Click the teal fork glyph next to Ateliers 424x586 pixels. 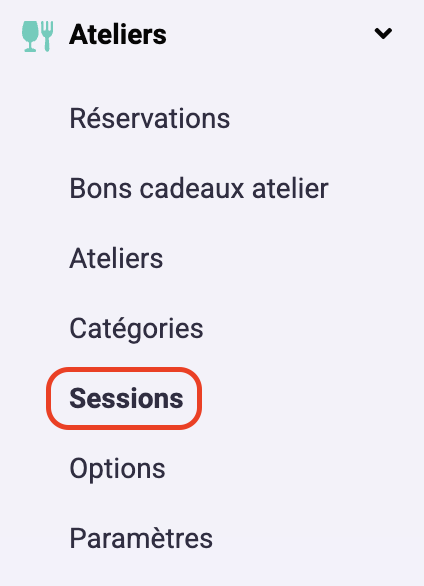click(x=47, y=36)
